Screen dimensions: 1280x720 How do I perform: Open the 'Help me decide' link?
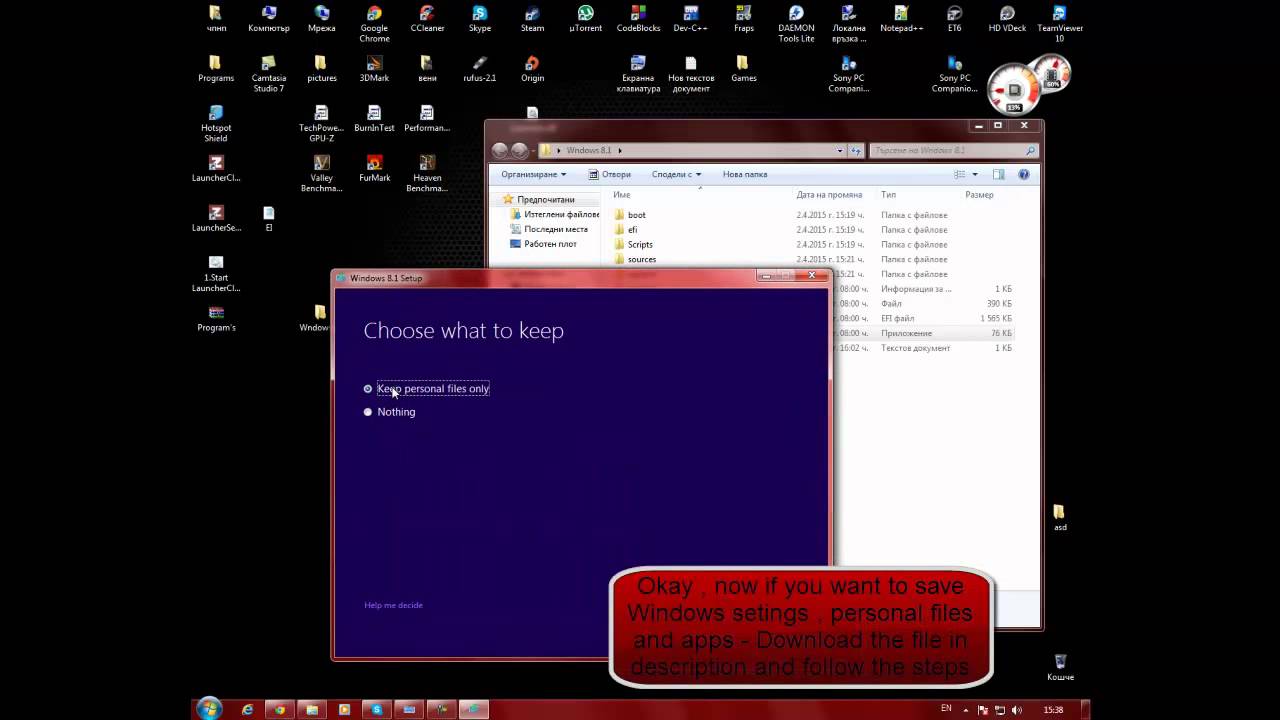[x=393, y=605]
